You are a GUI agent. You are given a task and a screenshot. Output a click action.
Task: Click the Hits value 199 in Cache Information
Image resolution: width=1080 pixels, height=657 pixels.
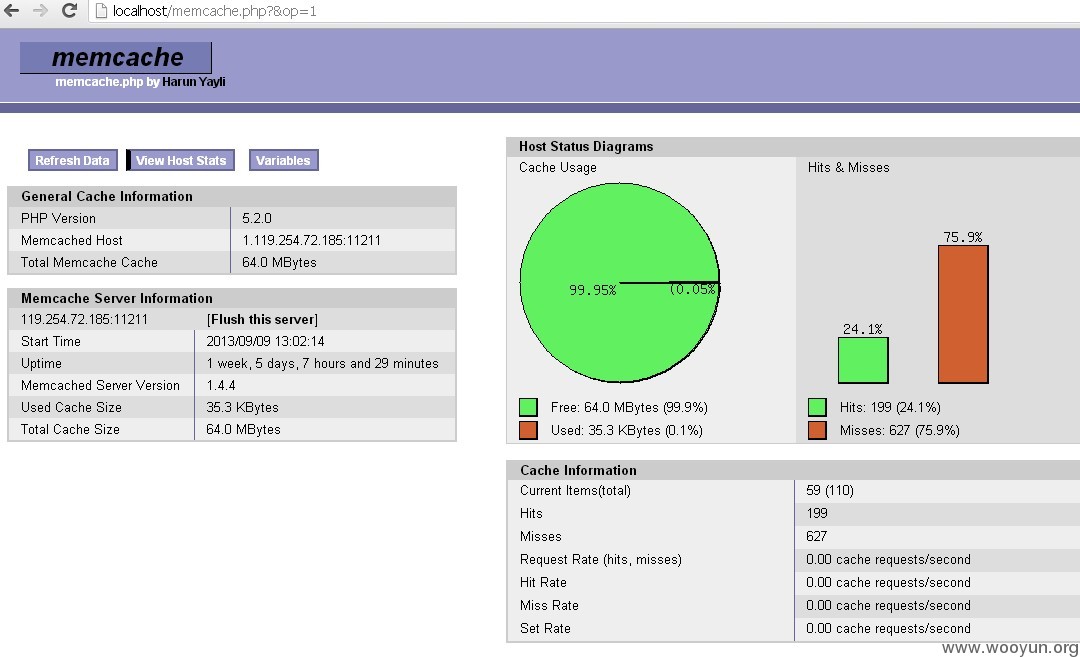(x=817, y=513)
